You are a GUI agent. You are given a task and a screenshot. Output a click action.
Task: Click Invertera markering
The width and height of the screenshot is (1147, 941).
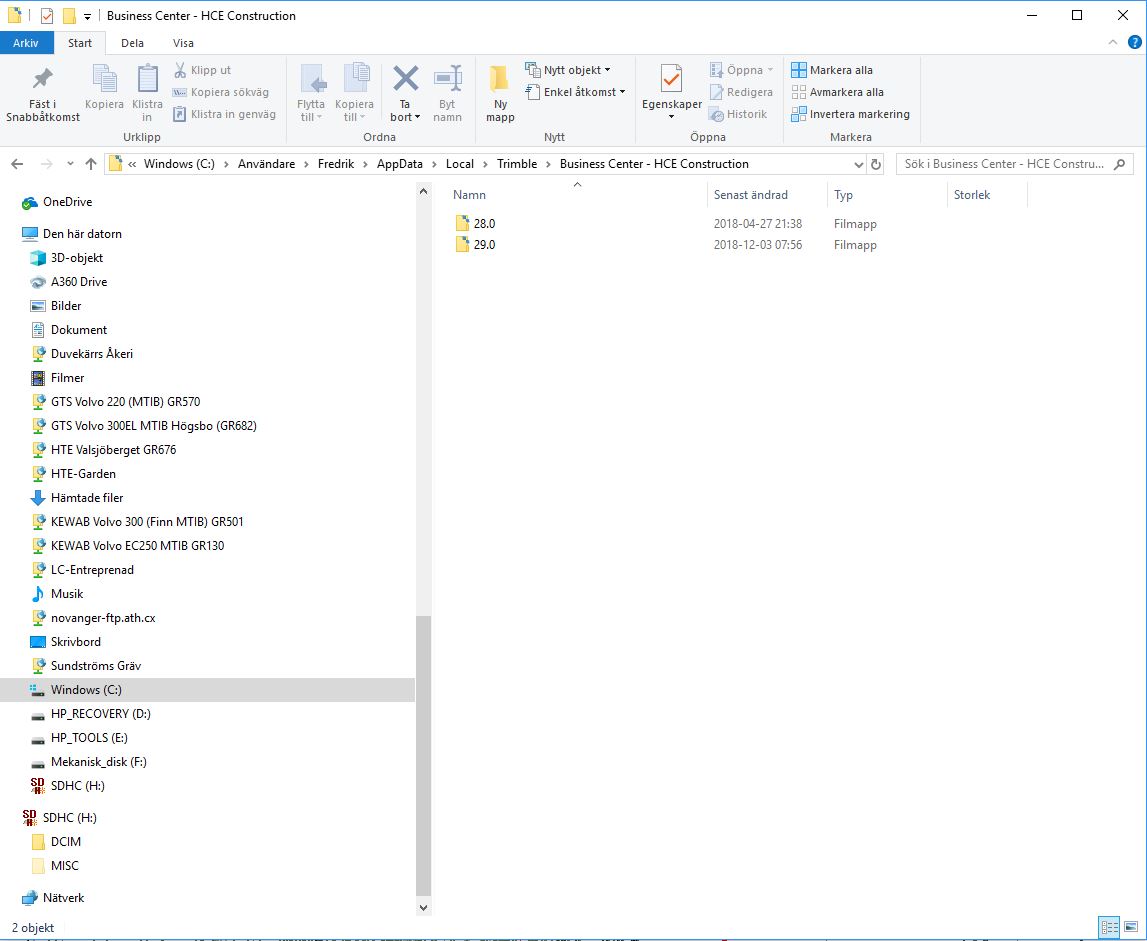[851, 114]
